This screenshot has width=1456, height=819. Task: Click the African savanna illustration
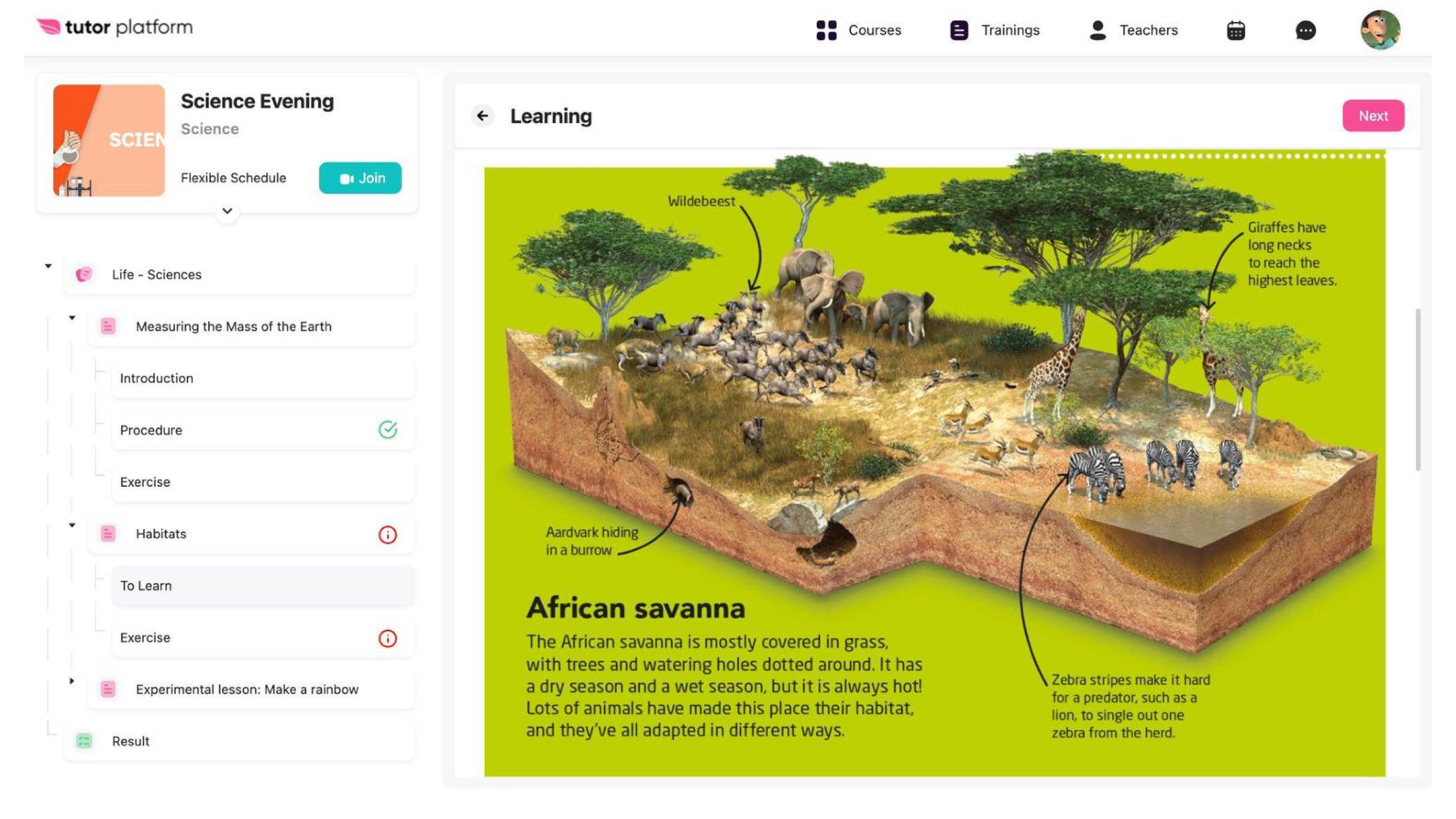pyautogui.click(x=935, y=463)
